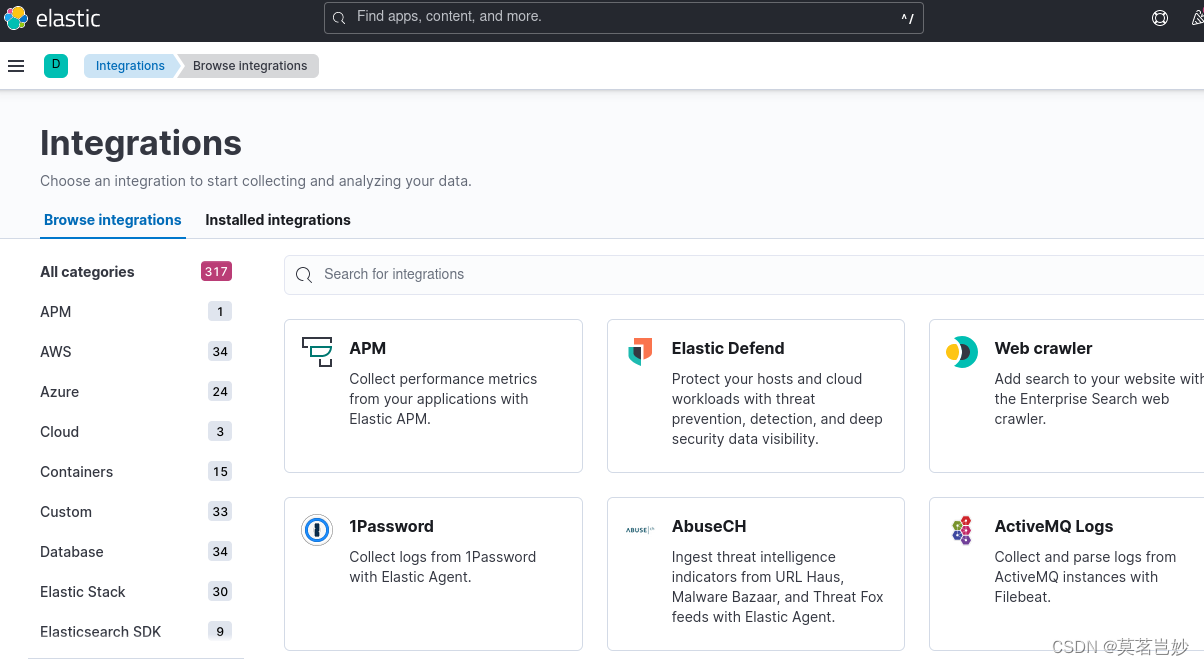The image size is (1204, 665).
Task: Click the APM integration icon
Action: click(317, 352)
